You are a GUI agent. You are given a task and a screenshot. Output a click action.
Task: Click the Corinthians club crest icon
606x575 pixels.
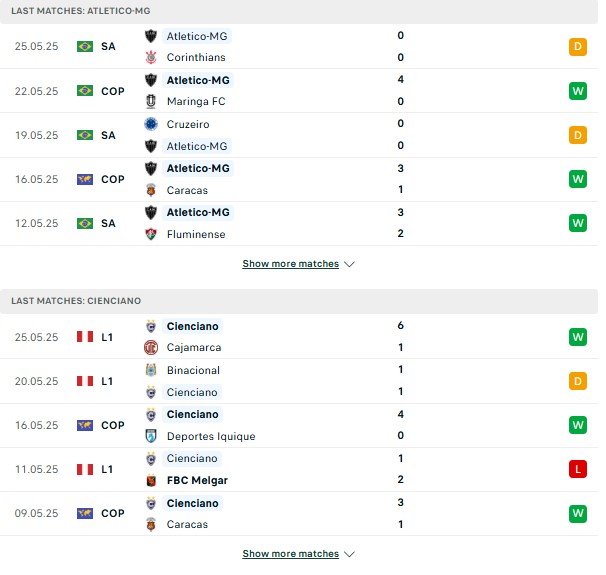151,57
